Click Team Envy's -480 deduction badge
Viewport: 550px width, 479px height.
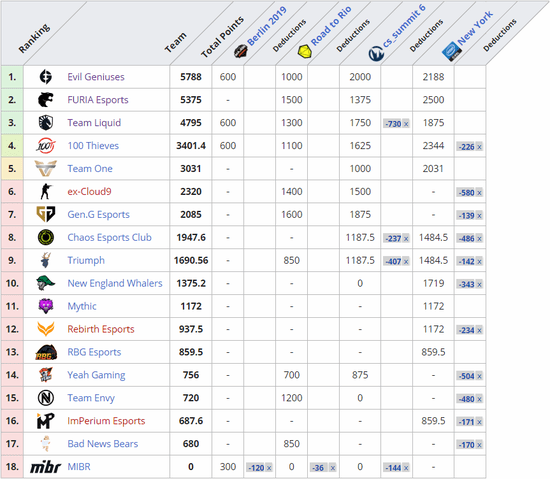pos(470,399)
